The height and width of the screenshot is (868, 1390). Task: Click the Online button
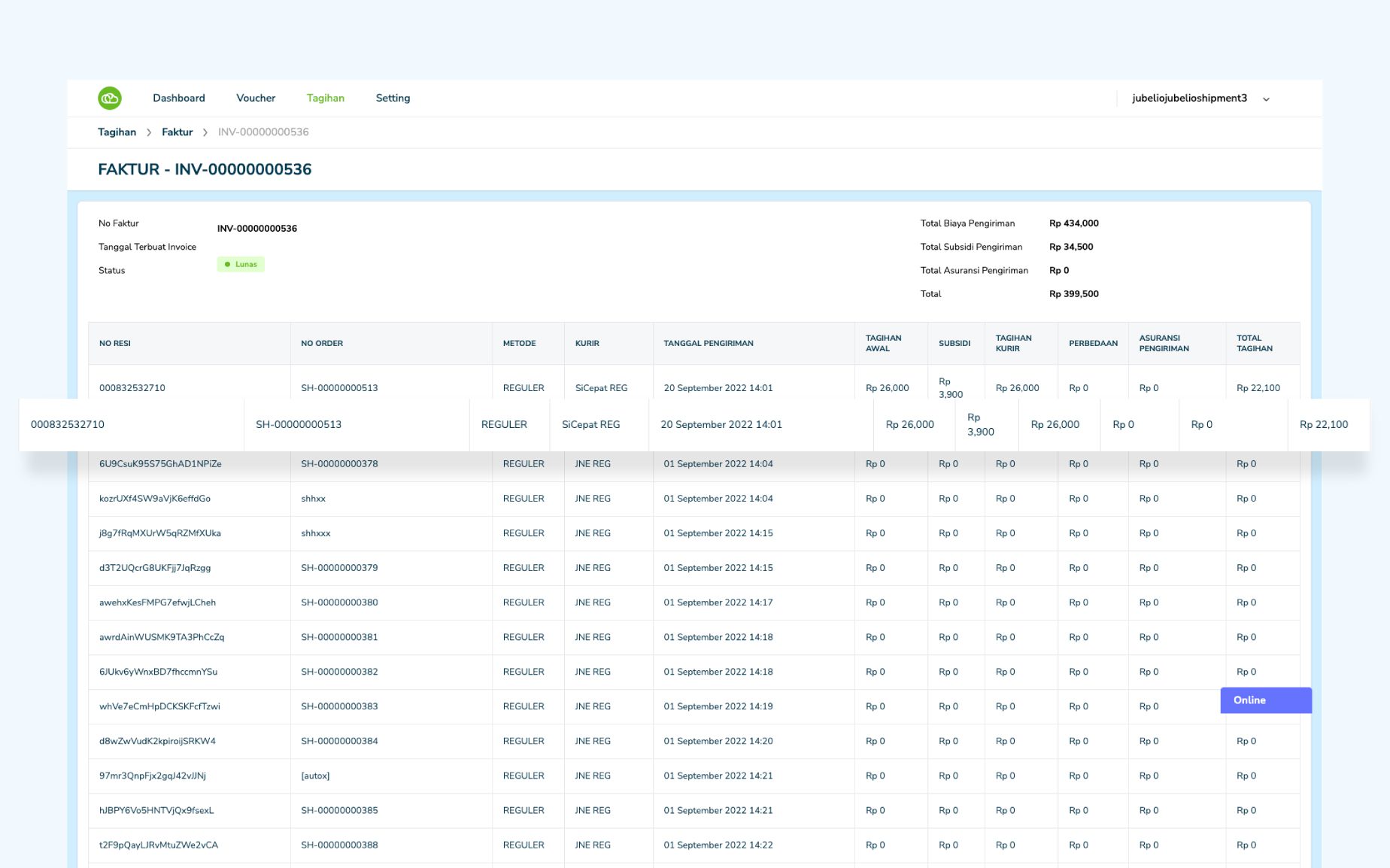[1266, 700]
